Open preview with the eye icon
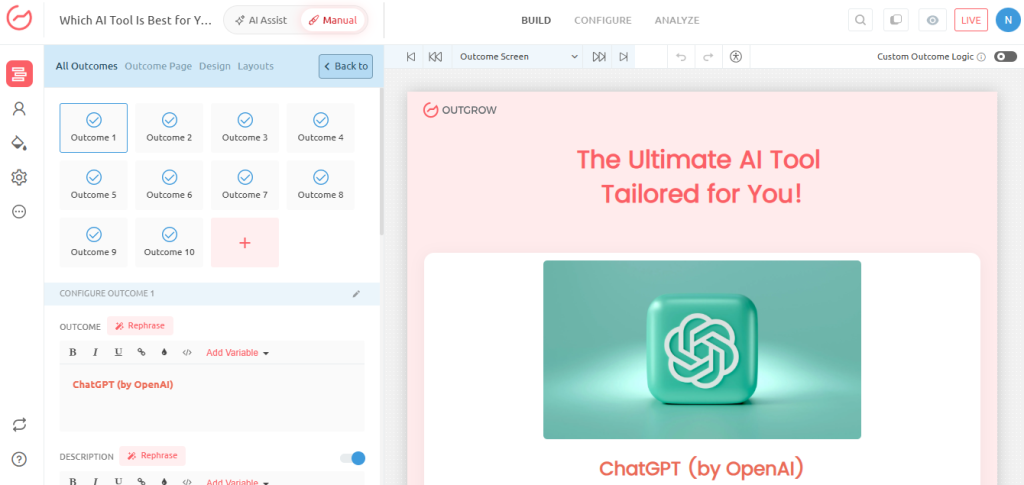 [932, 20]
